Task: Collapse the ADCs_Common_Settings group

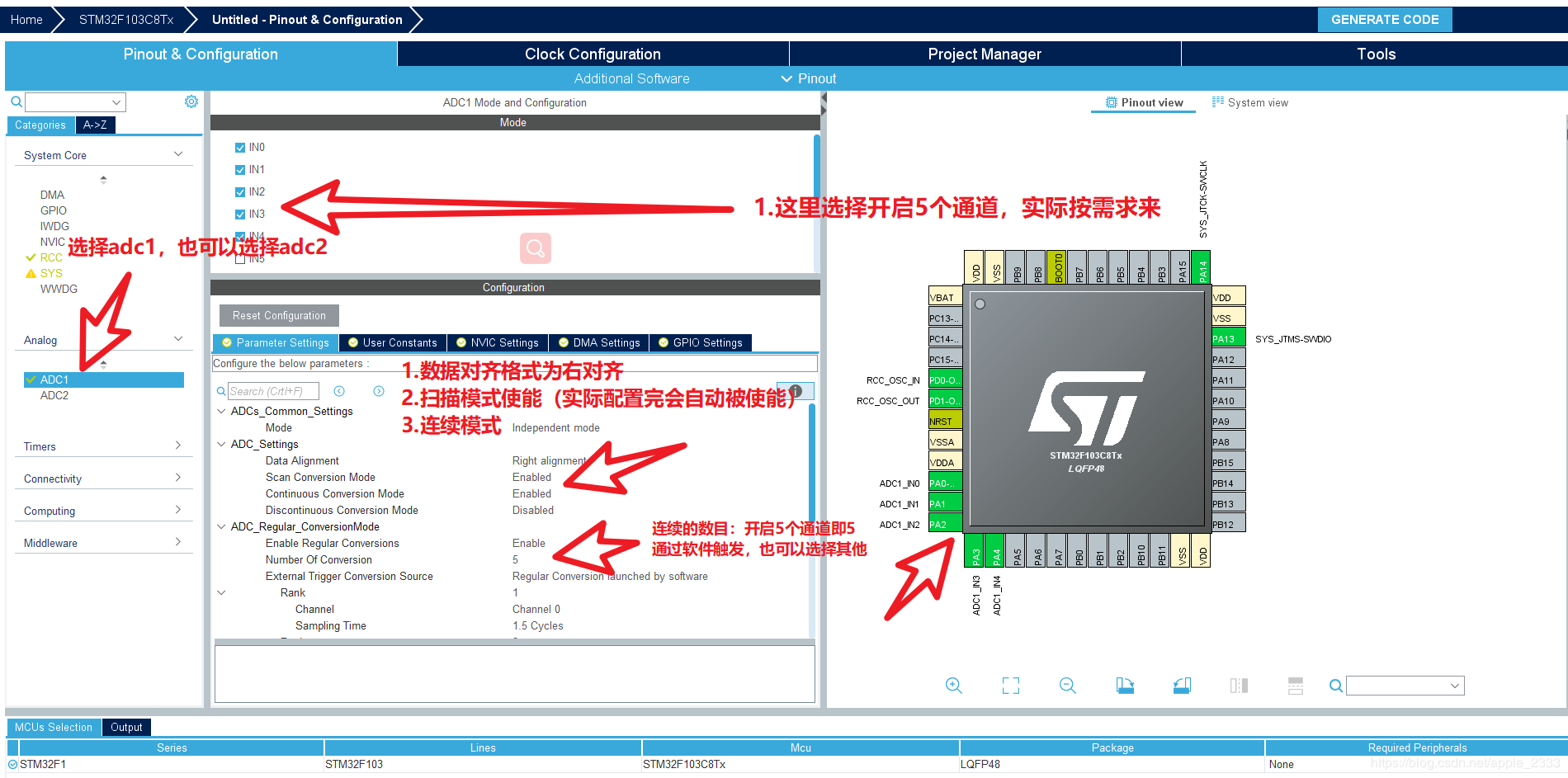Action: pyautogui.click(x=221, y=411)
